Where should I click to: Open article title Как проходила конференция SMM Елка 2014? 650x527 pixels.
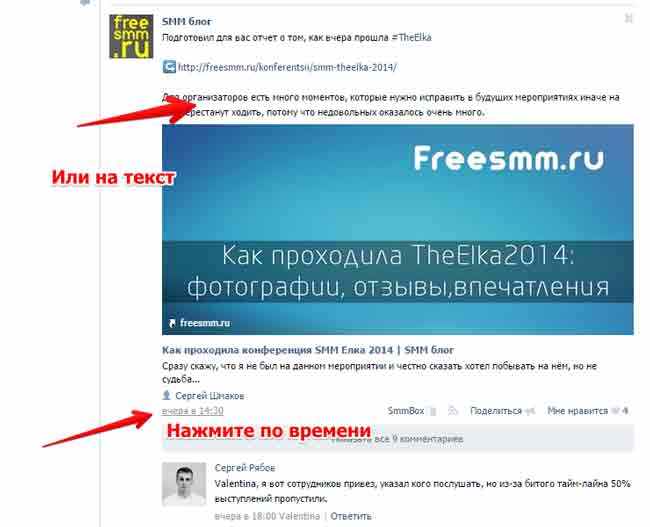coord(308,350)
